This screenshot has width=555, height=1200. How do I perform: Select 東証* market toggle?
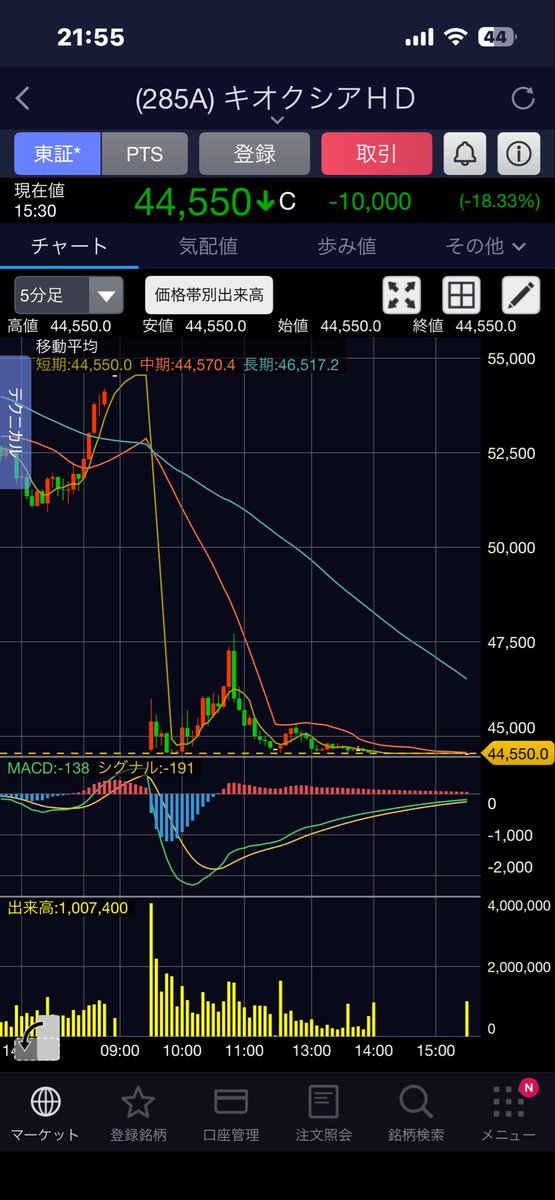coord(57,154)
